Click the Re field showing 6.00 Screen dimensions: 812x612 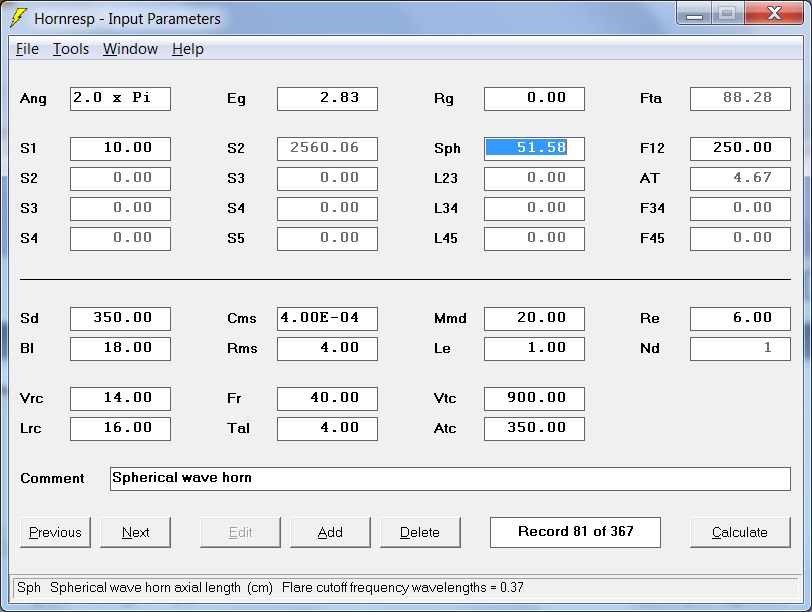pos(741,319)
